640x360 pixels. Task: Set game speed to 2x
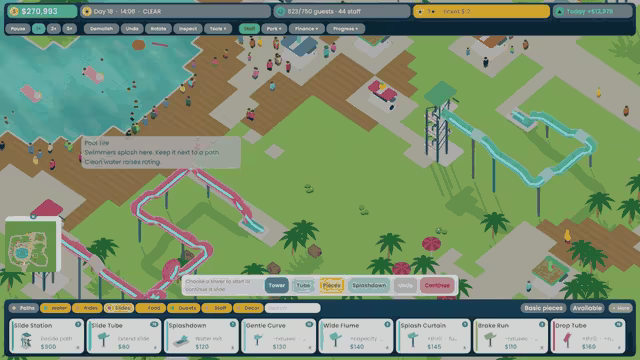pos(53,29)
